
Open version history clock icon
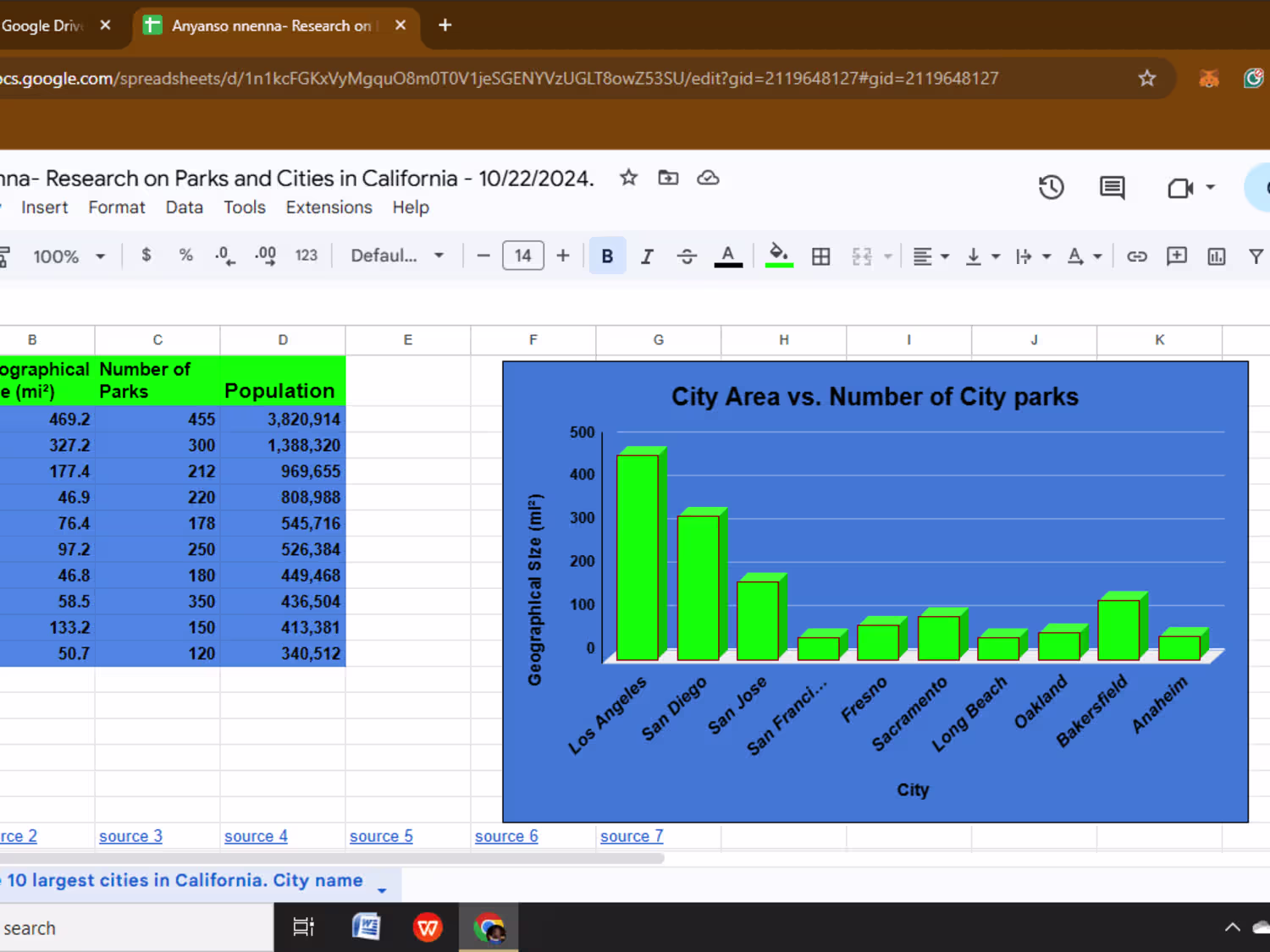[x=1051, y=187]
